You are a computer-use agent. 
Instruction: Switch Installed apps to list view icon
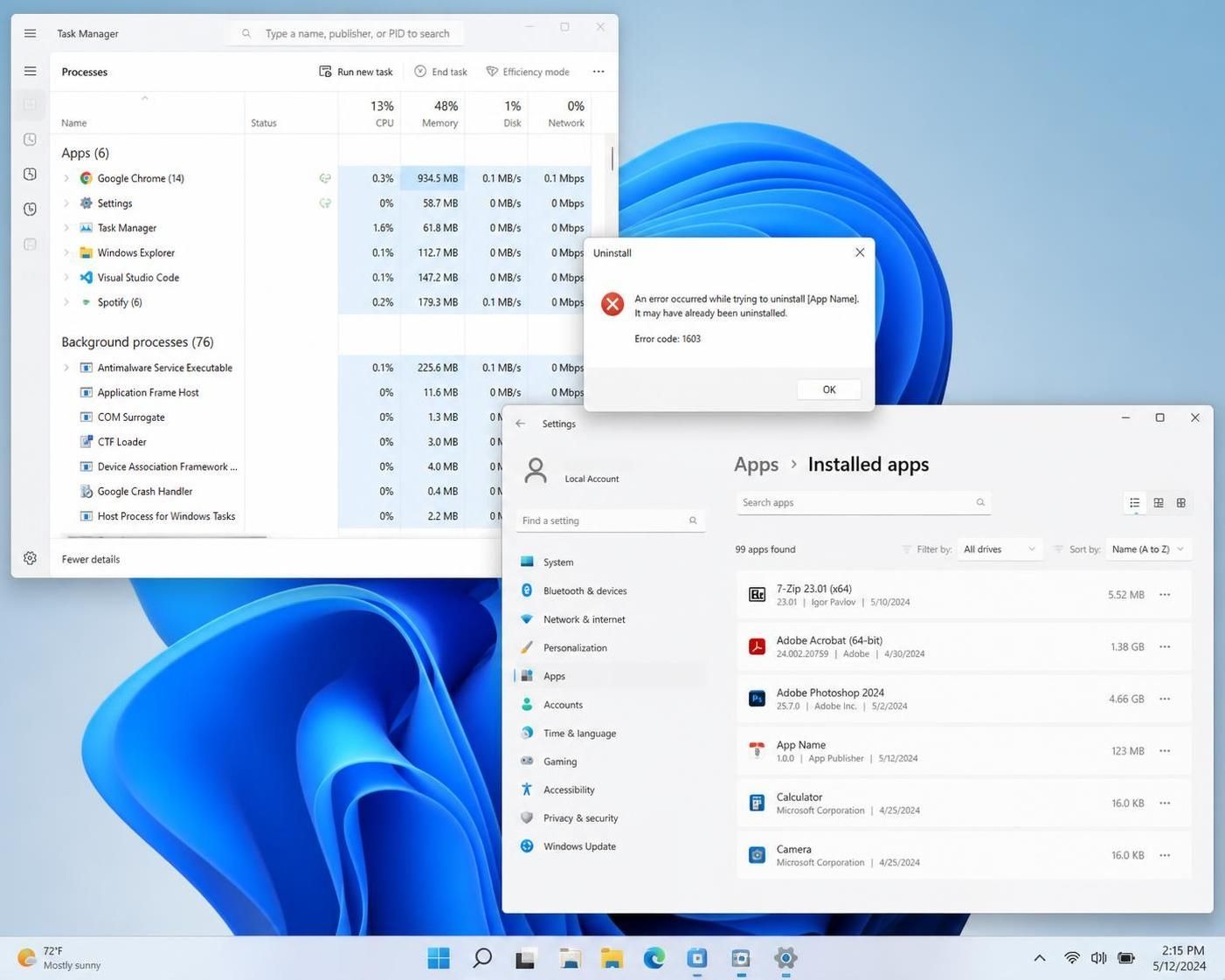[x=1135, y=503]
